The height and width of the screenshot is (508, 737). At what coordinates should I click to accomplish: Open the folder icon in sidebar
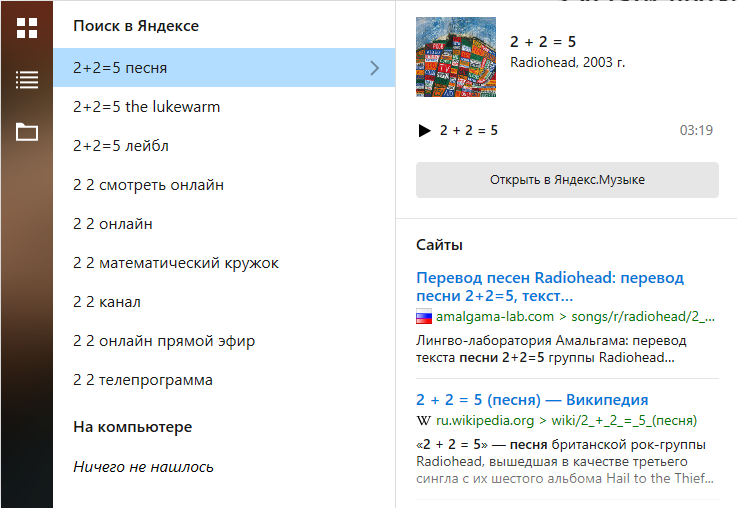pos(27,131)
